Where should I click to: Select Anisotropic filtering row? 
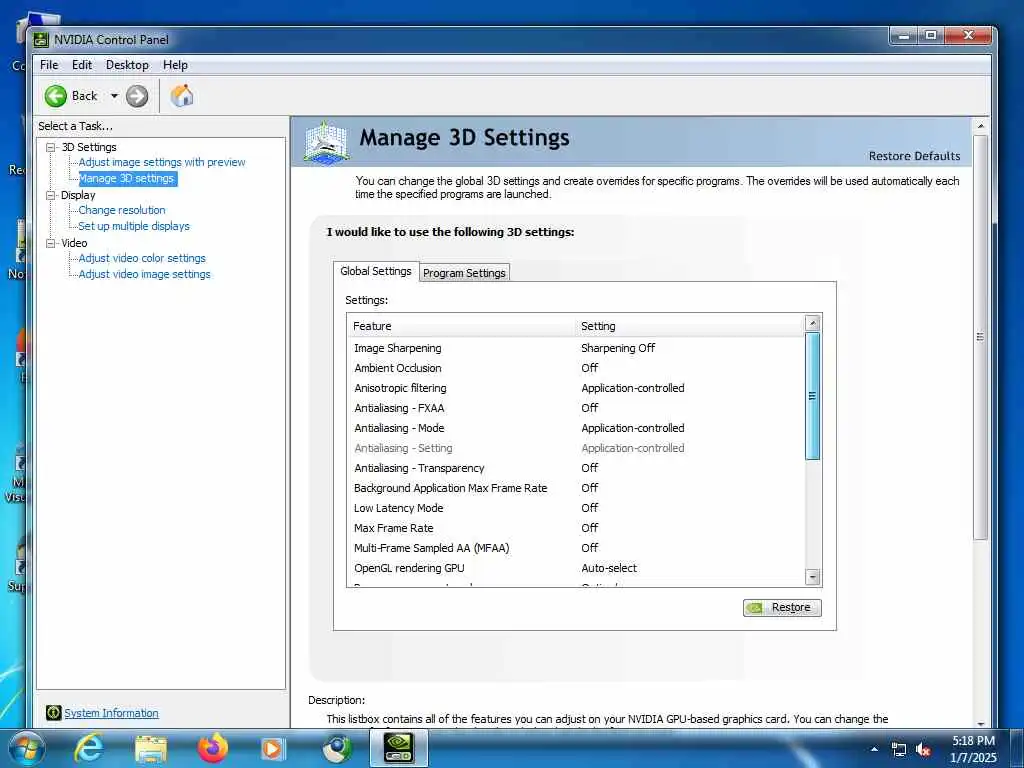[x=576, y=388]
